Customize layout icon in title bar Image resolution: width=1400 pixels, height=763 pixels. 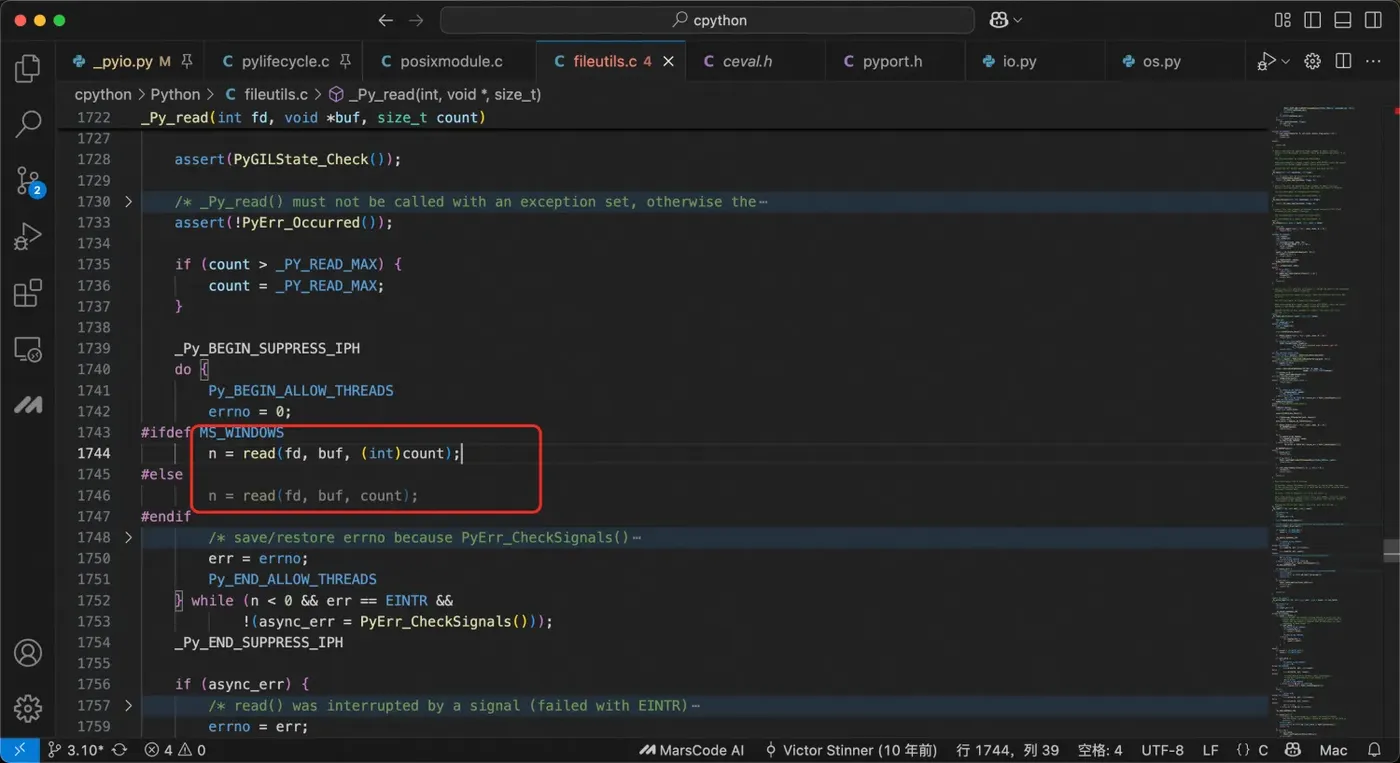(1283, 20)
